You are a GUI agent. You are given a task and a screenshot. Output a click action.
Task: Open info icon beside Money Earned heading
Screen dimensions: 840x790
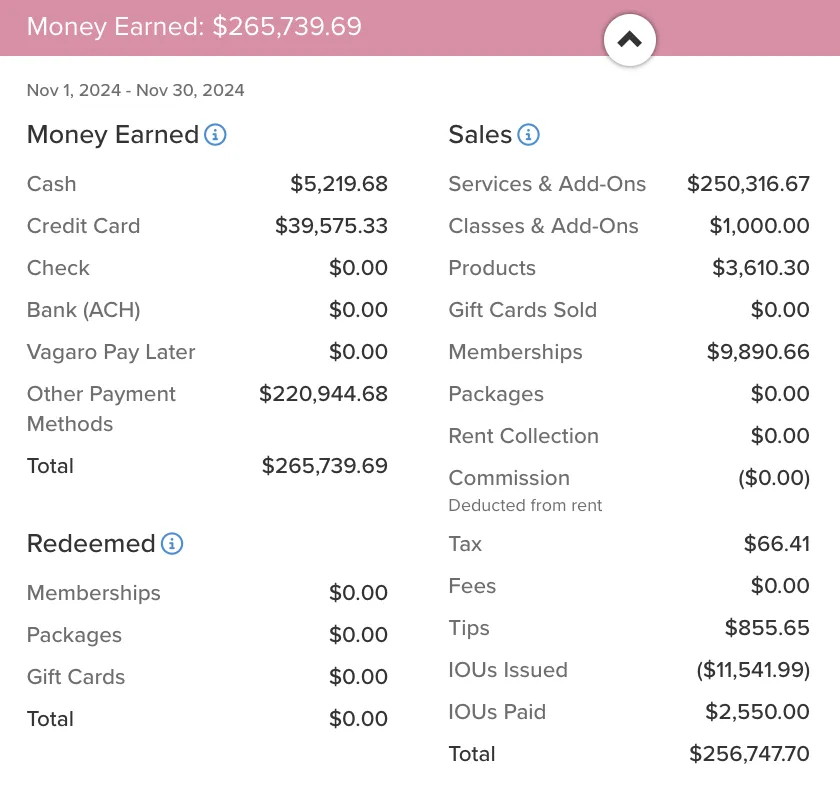[215, 134]
